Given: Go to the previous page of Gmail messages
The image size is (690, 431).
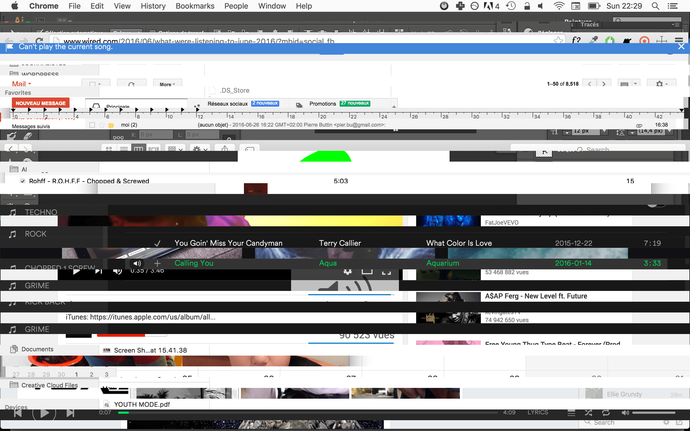Looking at the screenshot, I should (x=590, y=84).
